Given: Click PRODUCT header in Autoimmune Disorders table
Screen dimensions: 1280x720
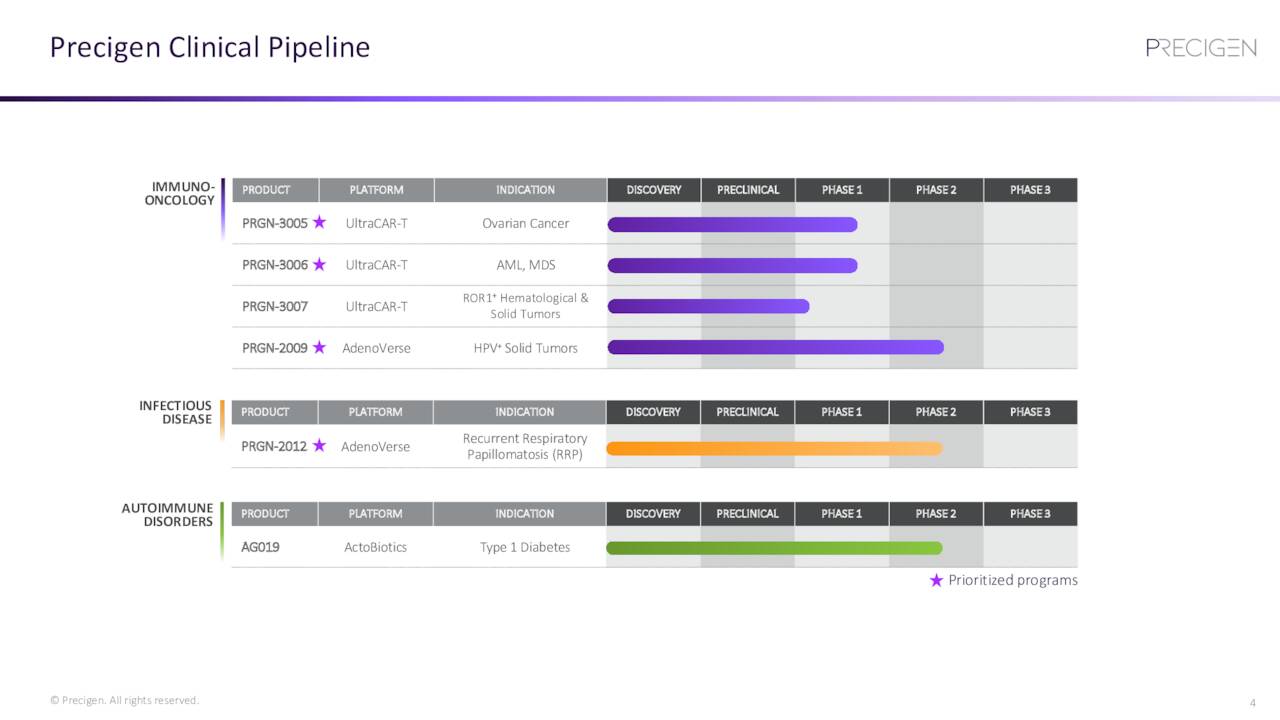Looking at the screenshot, I should [x=274, y=514].
